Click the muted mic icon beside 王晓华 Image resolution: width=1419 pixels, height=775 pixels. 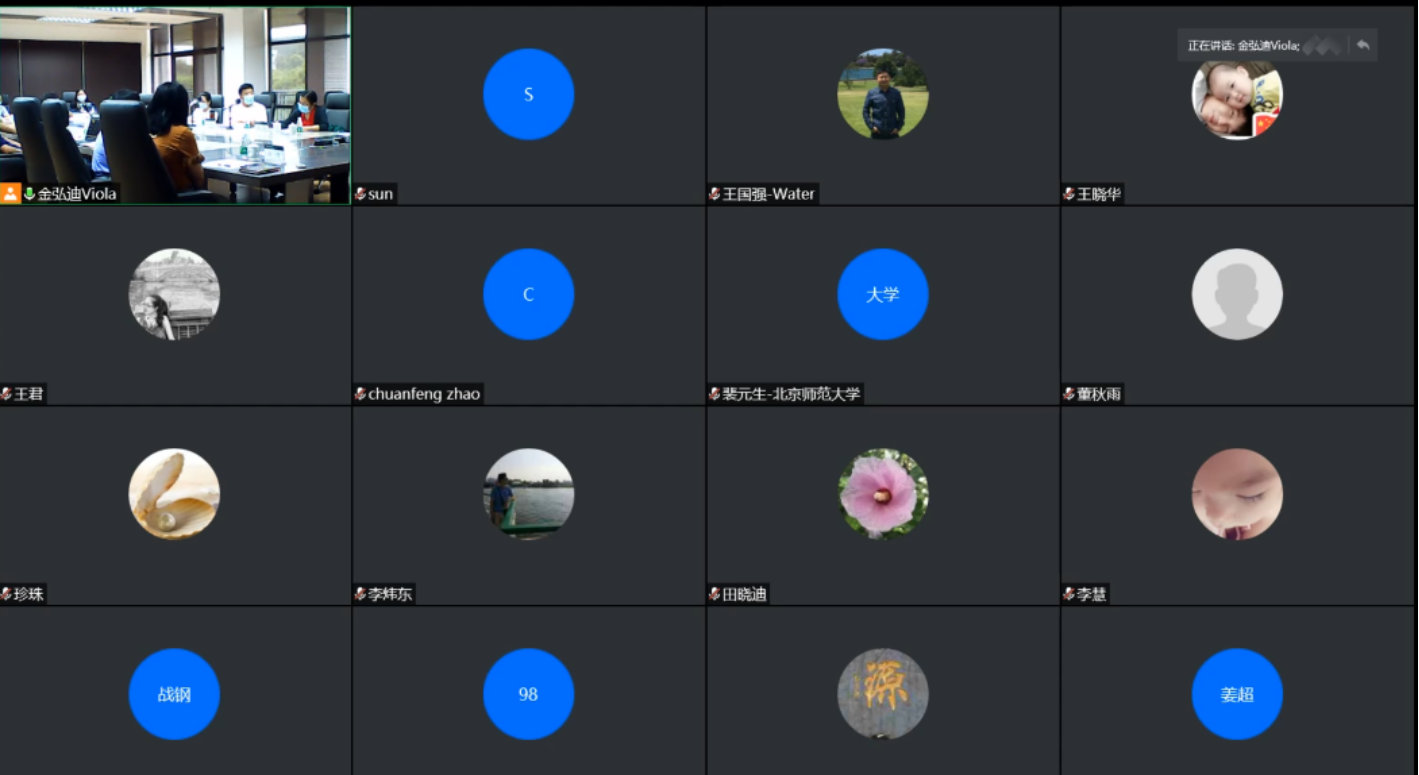(x=1069, y=194)
